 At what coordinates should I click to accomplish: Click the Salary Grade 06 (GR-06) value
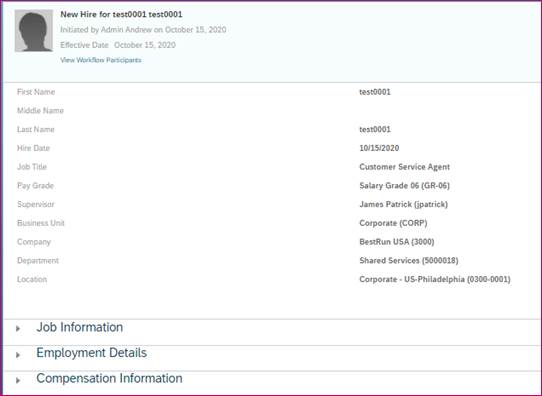(x=404, y=186)
